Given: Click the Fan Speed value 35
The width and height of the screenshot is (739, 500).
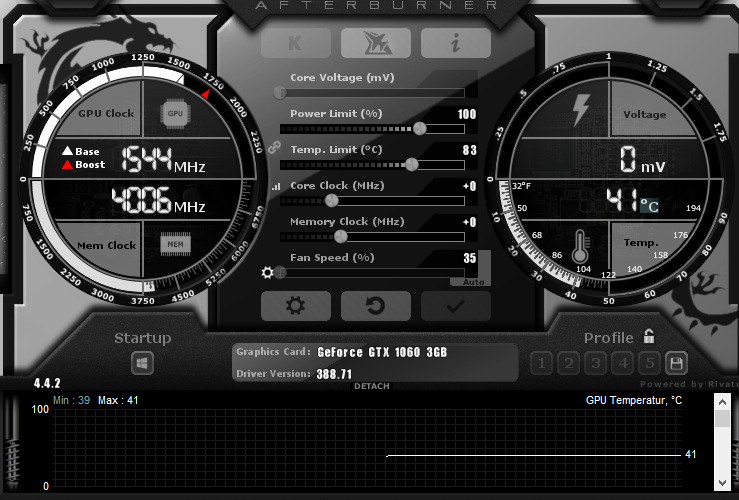Looking at the screenshot, I should point(469,258).
